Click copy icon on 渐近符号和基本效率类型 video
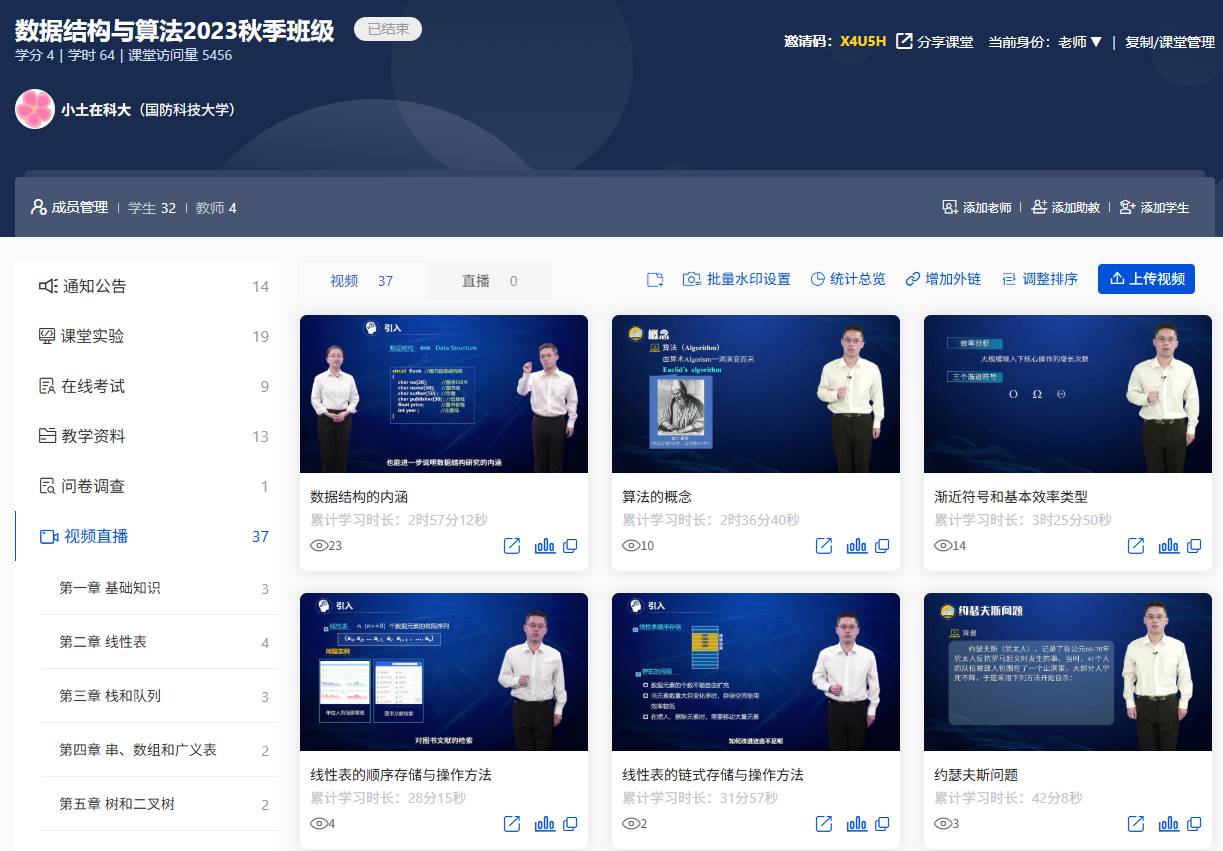Screen dimensions: 1223x851 click(x=1194, y=546)
